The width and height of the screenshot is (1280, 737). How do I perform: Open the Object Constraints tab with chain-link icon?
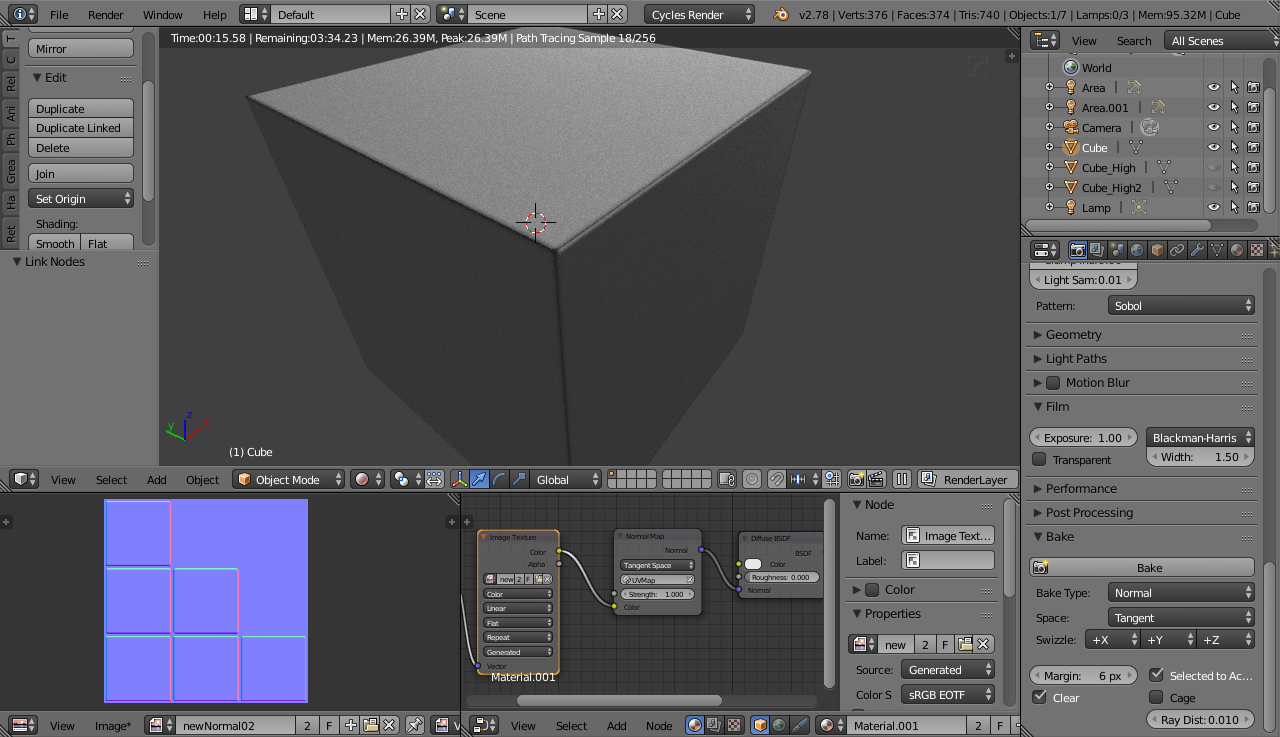(x=1176, y=250)
